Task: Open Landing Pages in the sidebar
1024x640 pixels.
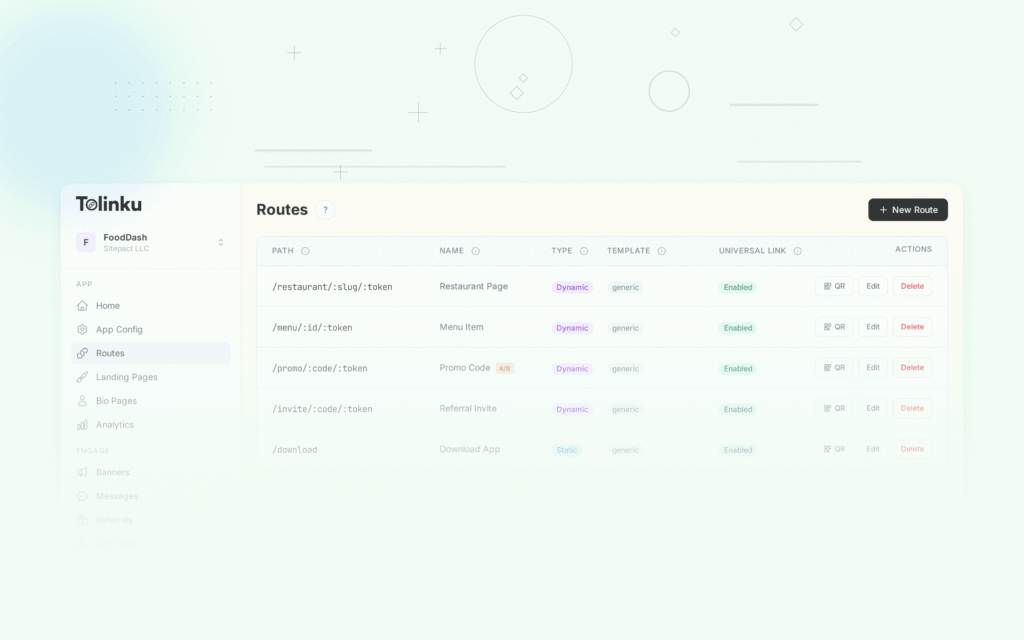Action: tap(151, 377)
